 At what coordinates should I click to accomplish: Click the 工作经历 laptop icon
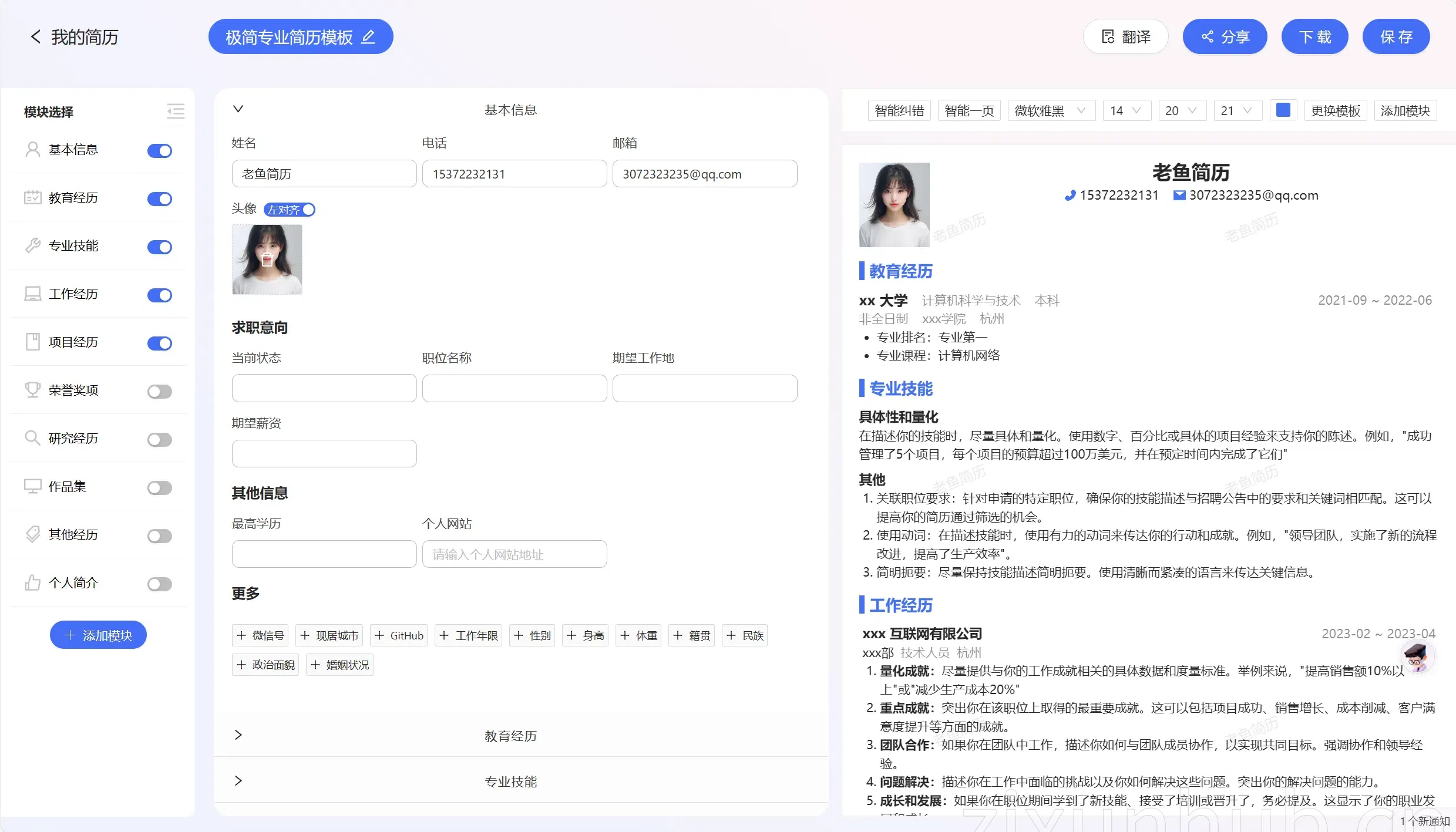pos(33,294)
